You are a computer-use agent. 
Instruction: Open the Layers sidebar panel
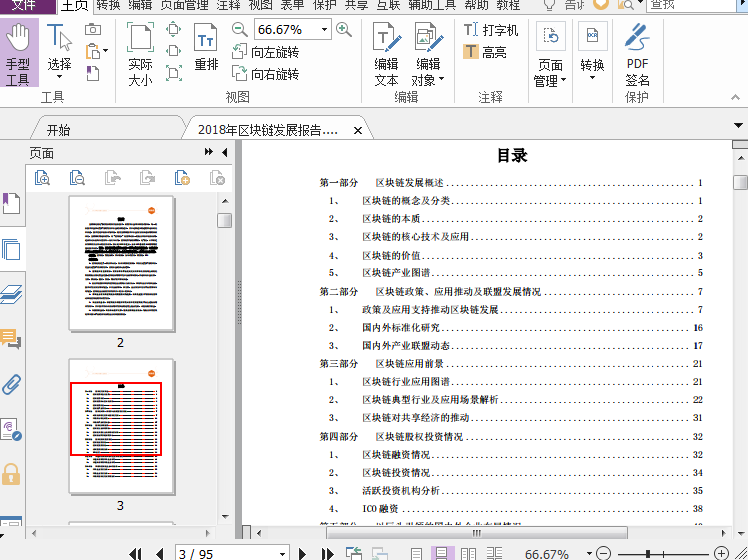point(11,294)
